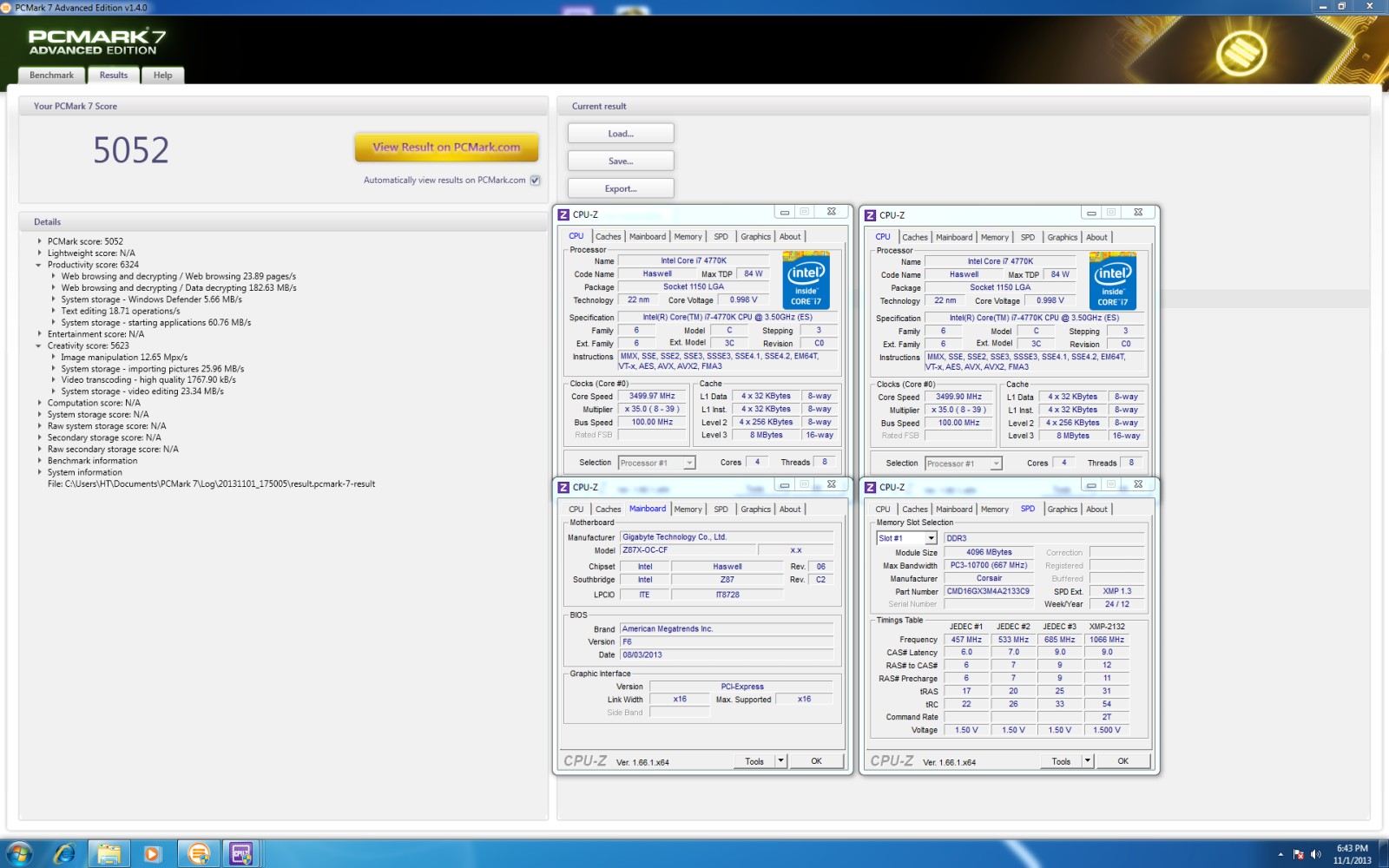Image resolution: width=1389 pixels, height=868 pixels.
Task: Click View Result on PCMark.com button
Action: pos(446,148)
